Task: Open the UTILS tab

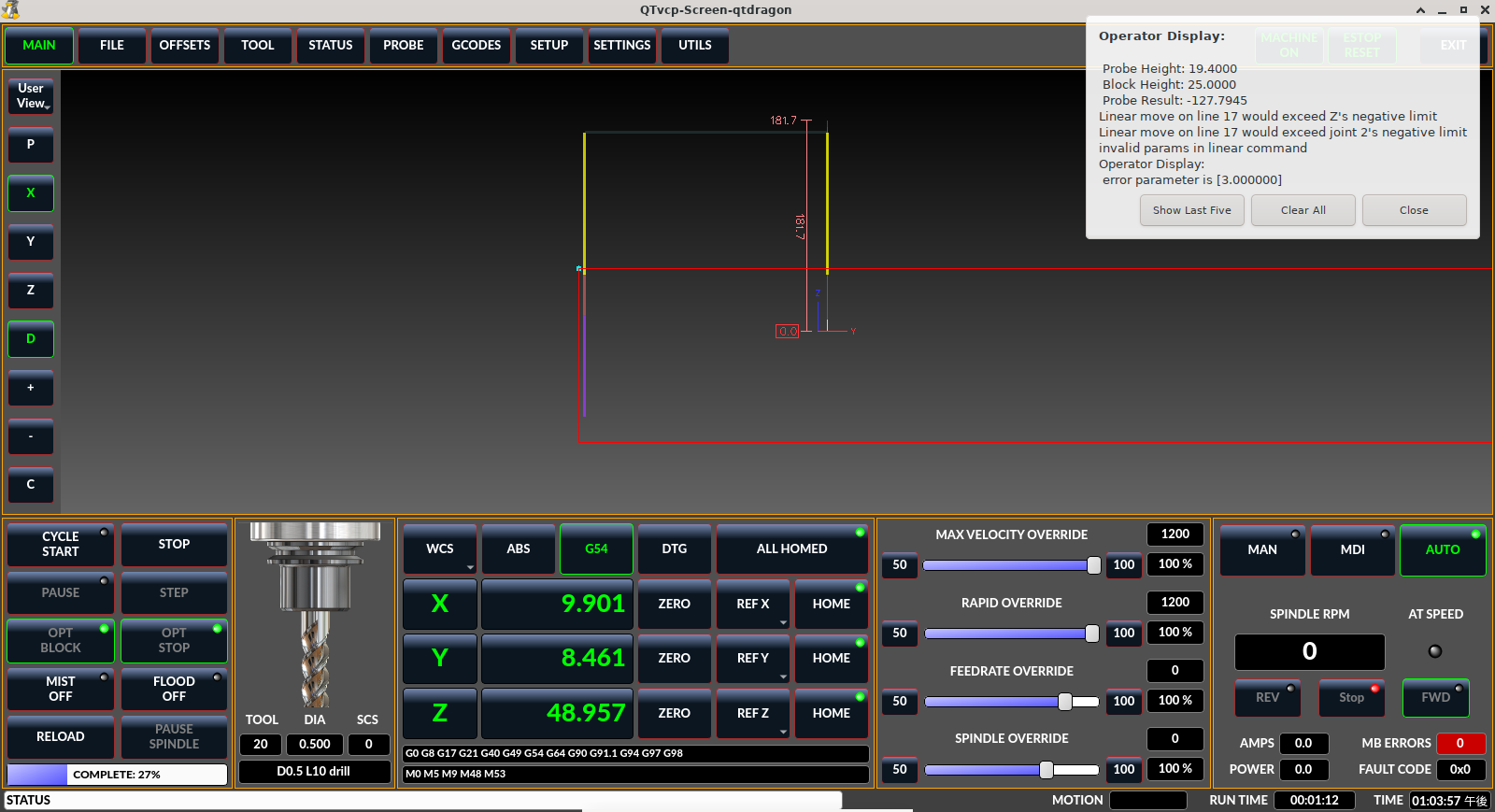Action: click(x=695, y=46)
